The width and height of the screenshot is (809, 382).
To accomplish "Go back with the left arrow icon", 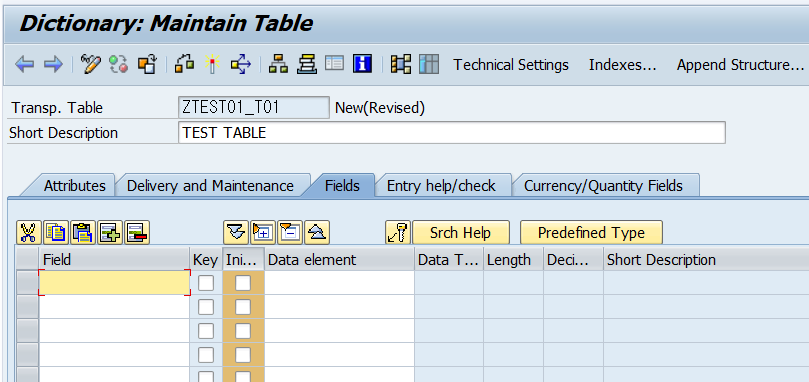I will [x=25, y=65].
